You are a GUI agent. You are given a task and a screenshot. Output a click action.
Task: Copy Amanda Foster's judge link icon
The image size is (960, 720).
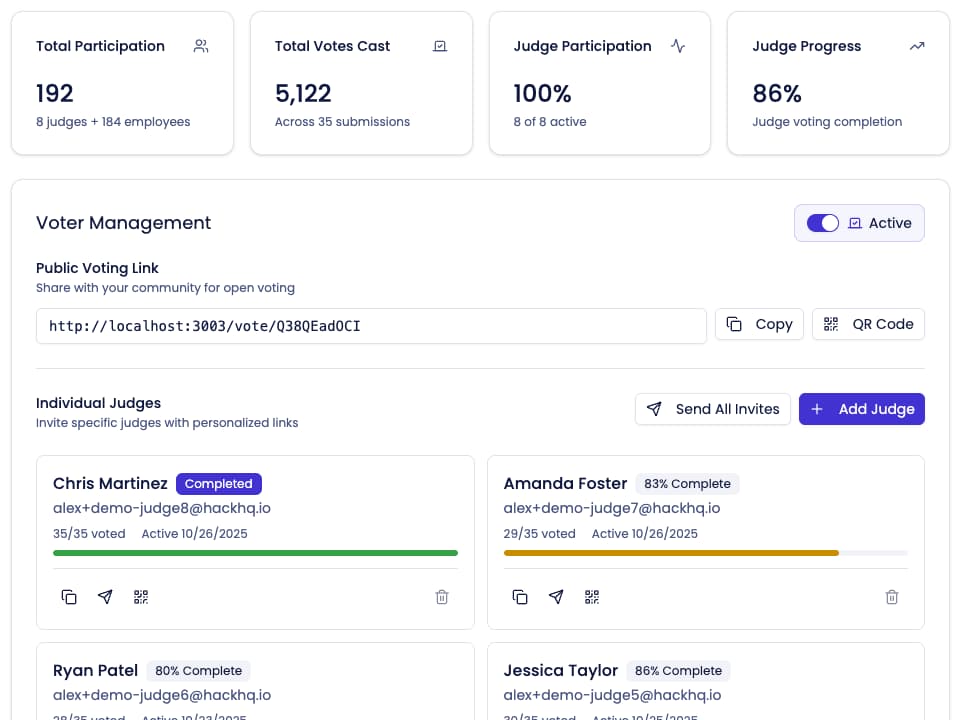(x=520, y=597)
